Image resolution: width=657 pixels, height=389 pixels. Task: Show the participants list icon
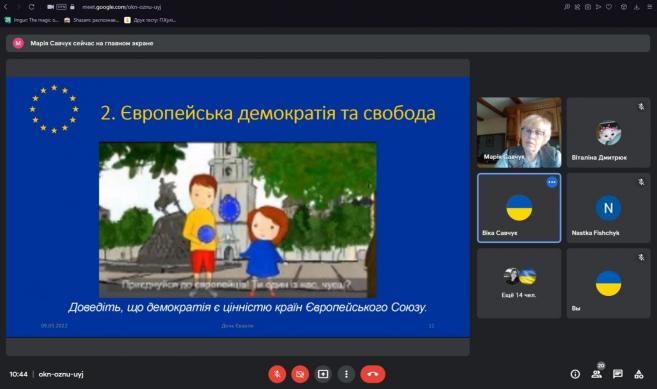coord(597,374)
